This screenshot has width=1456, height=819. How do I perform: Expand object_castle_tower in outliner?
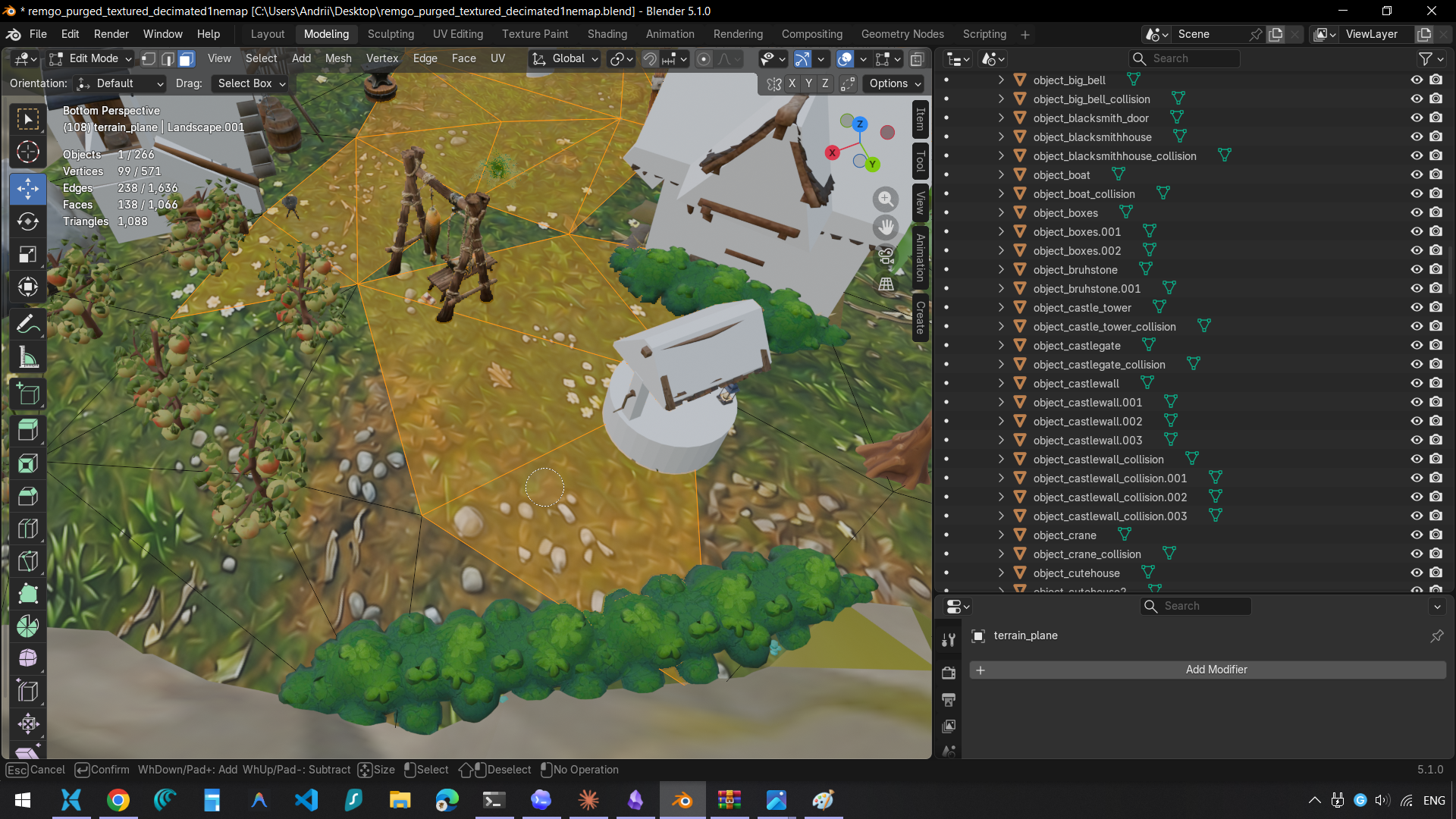(x=1001, y=307)
